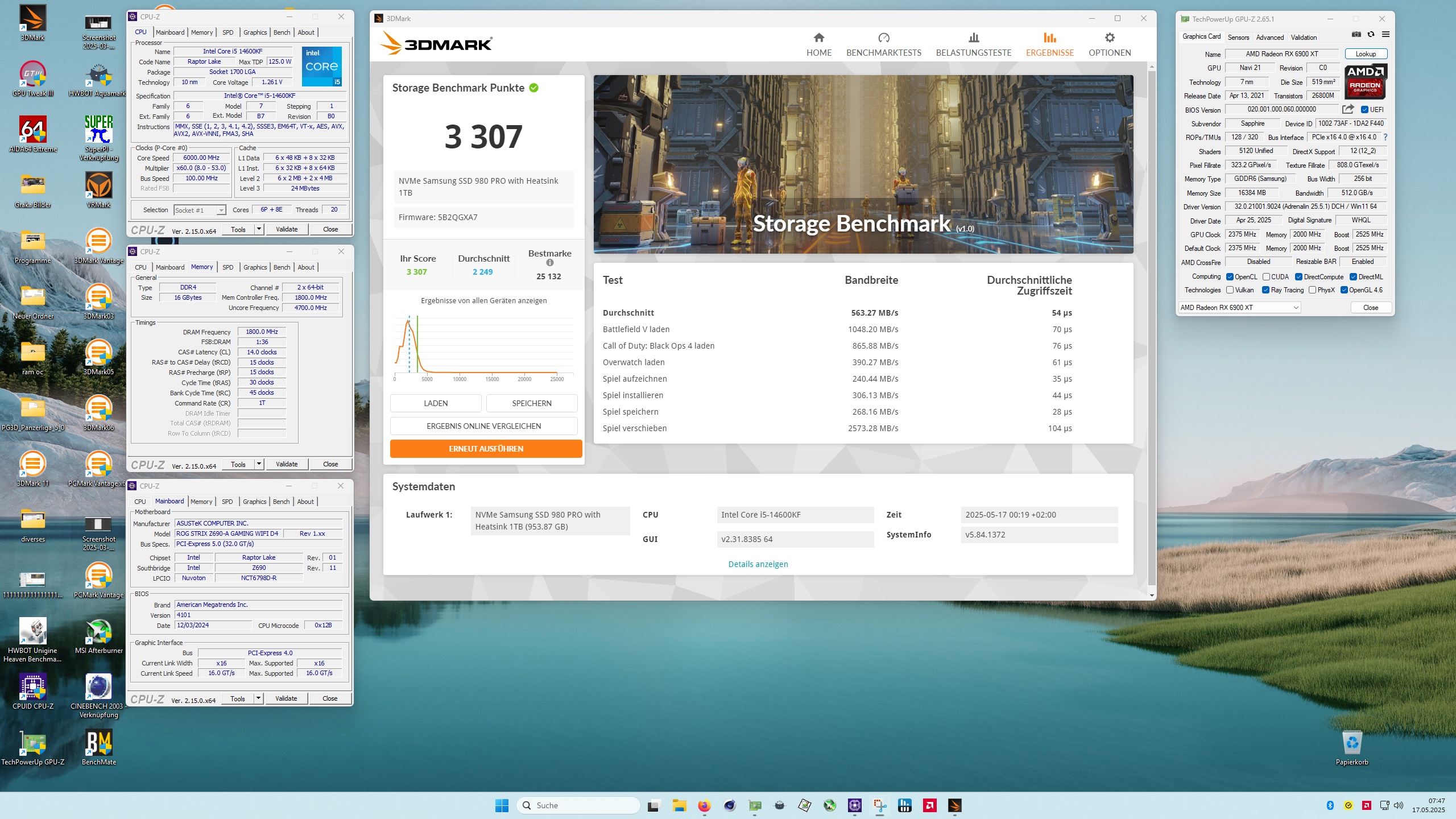
Task: Open 3DMark HOME navigation icon
Action: click(819, 38)
